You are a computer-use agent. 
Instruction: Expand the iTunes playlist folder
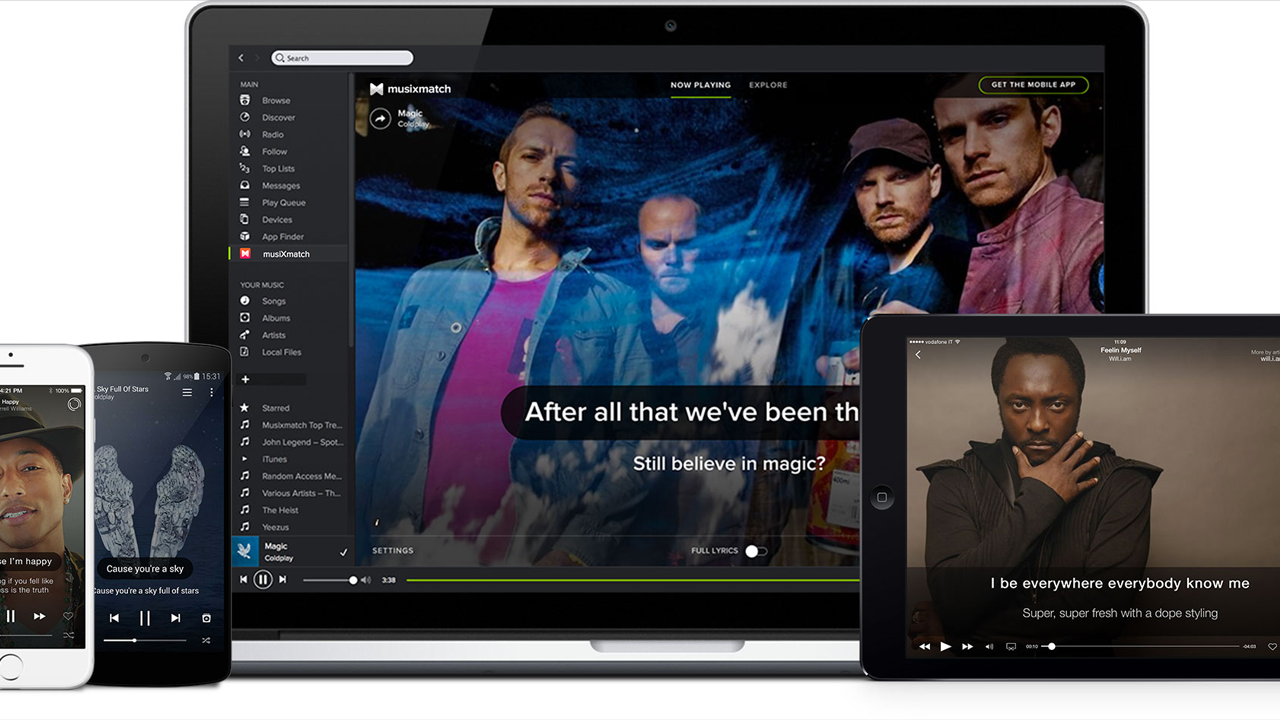(245, 459)
